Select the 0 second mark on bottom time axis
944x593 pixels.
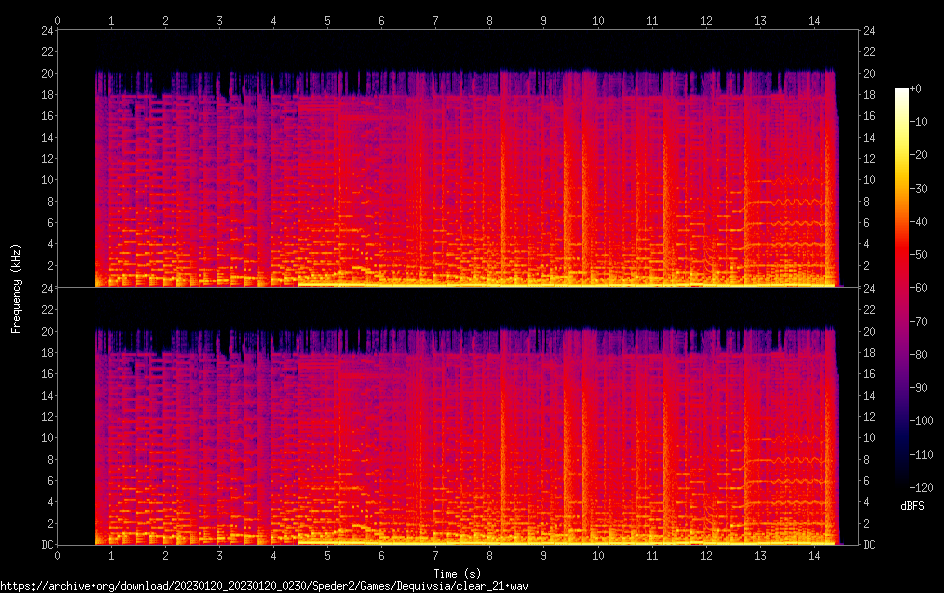[x=57, y=555]
